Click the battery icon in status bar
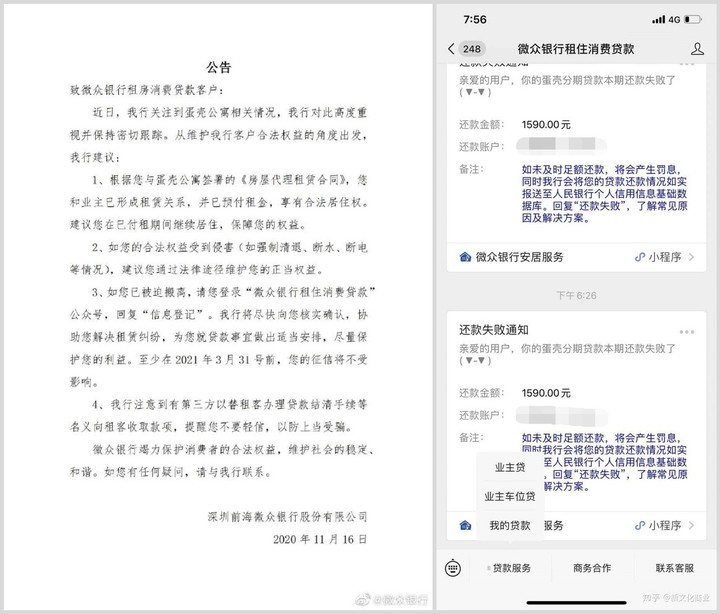720x614 pixels. click(x=693, y=19)
